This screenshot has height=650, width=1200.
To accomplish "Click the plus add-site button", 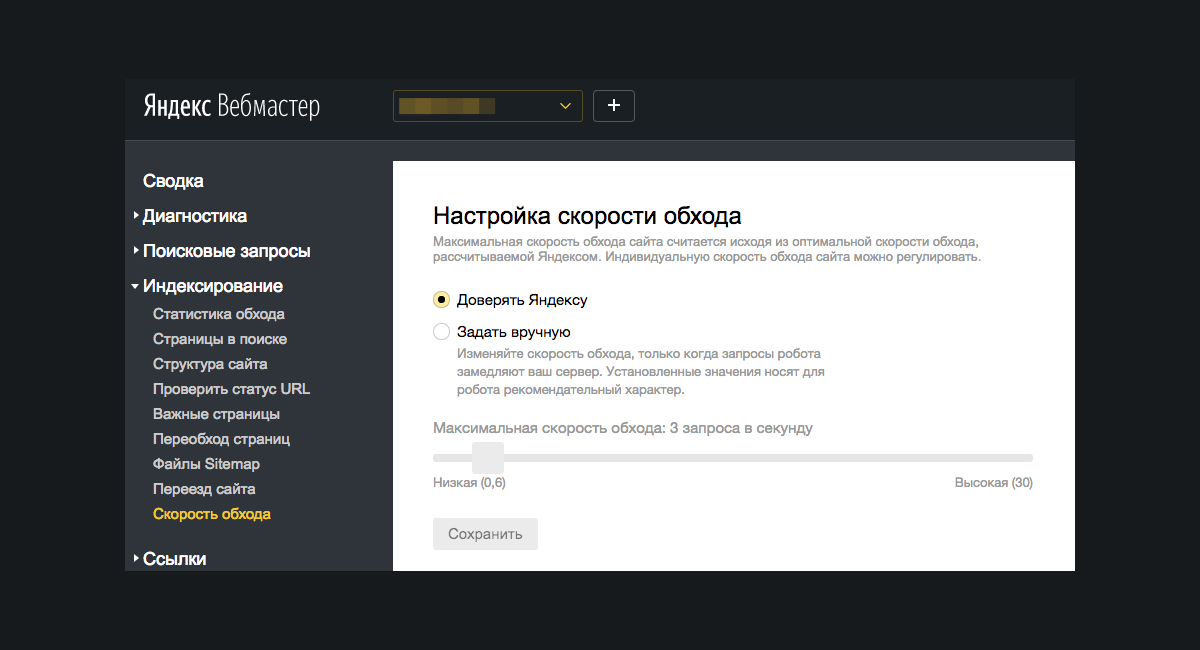I will coord(614,105).
